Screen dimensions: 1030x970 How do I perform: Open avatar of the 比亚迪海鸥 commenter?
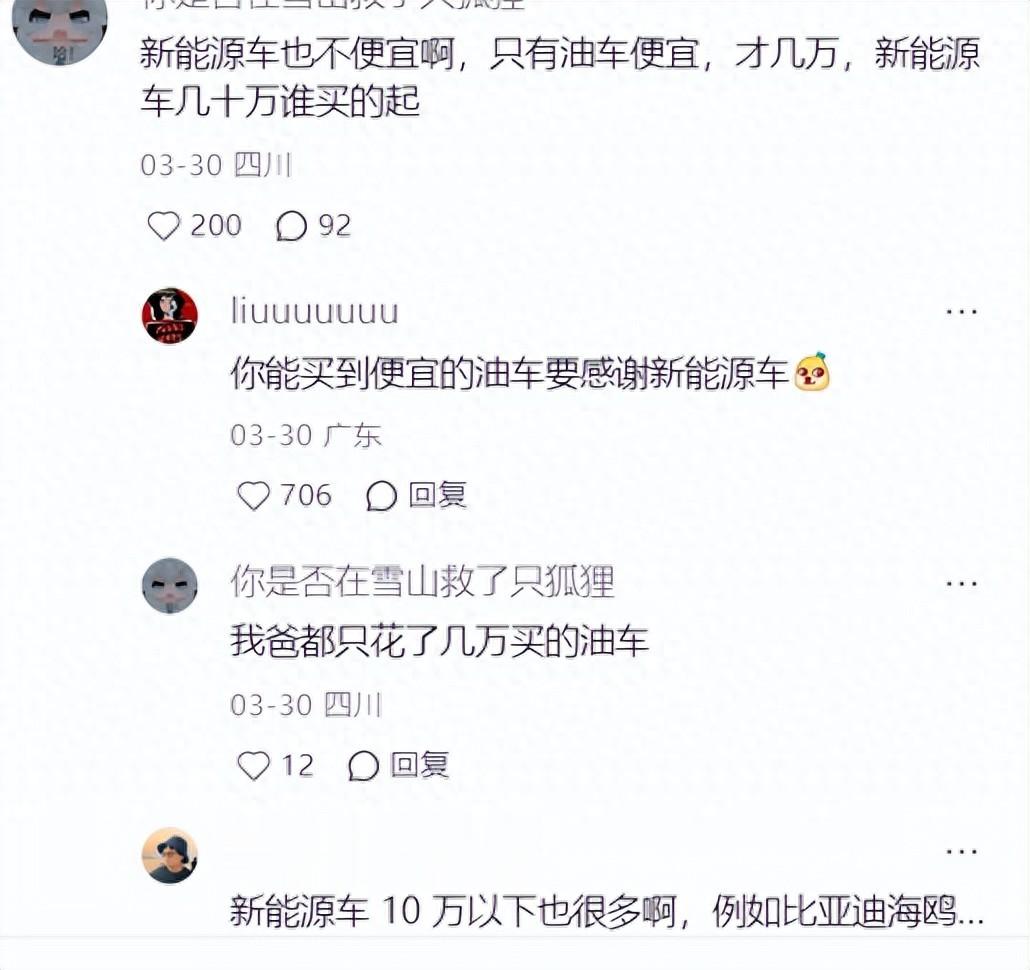click(170, 856)
